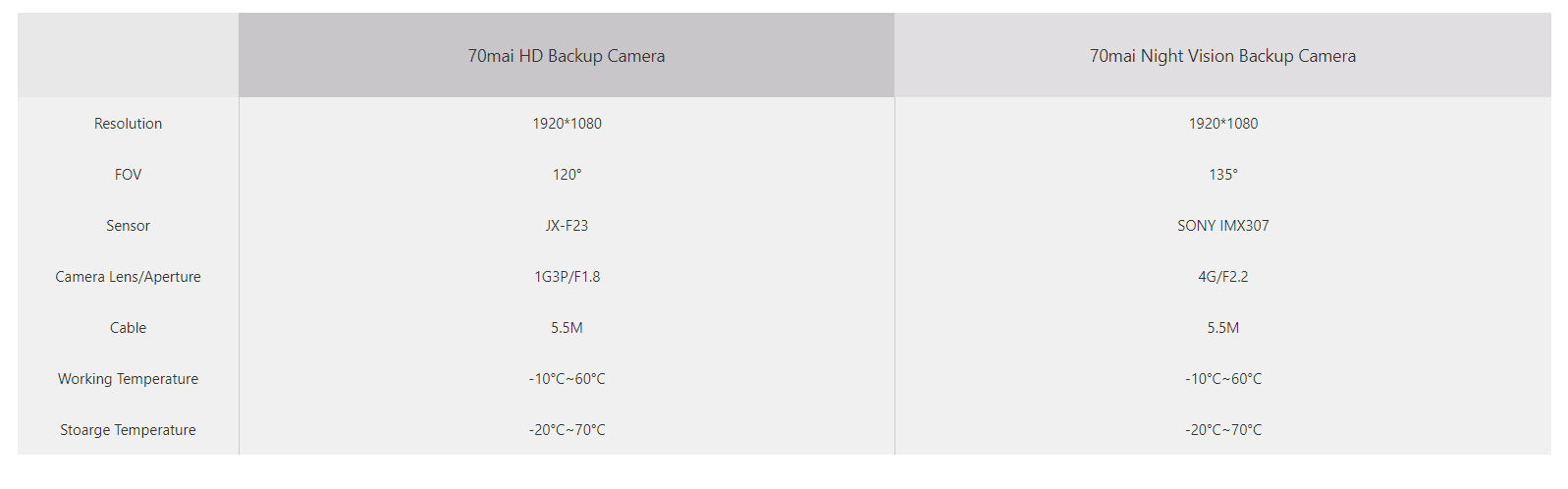Click HD camera -20°C~70°C storage temperature
This screenshot has width=1568, height=489.
pos(567,430)
